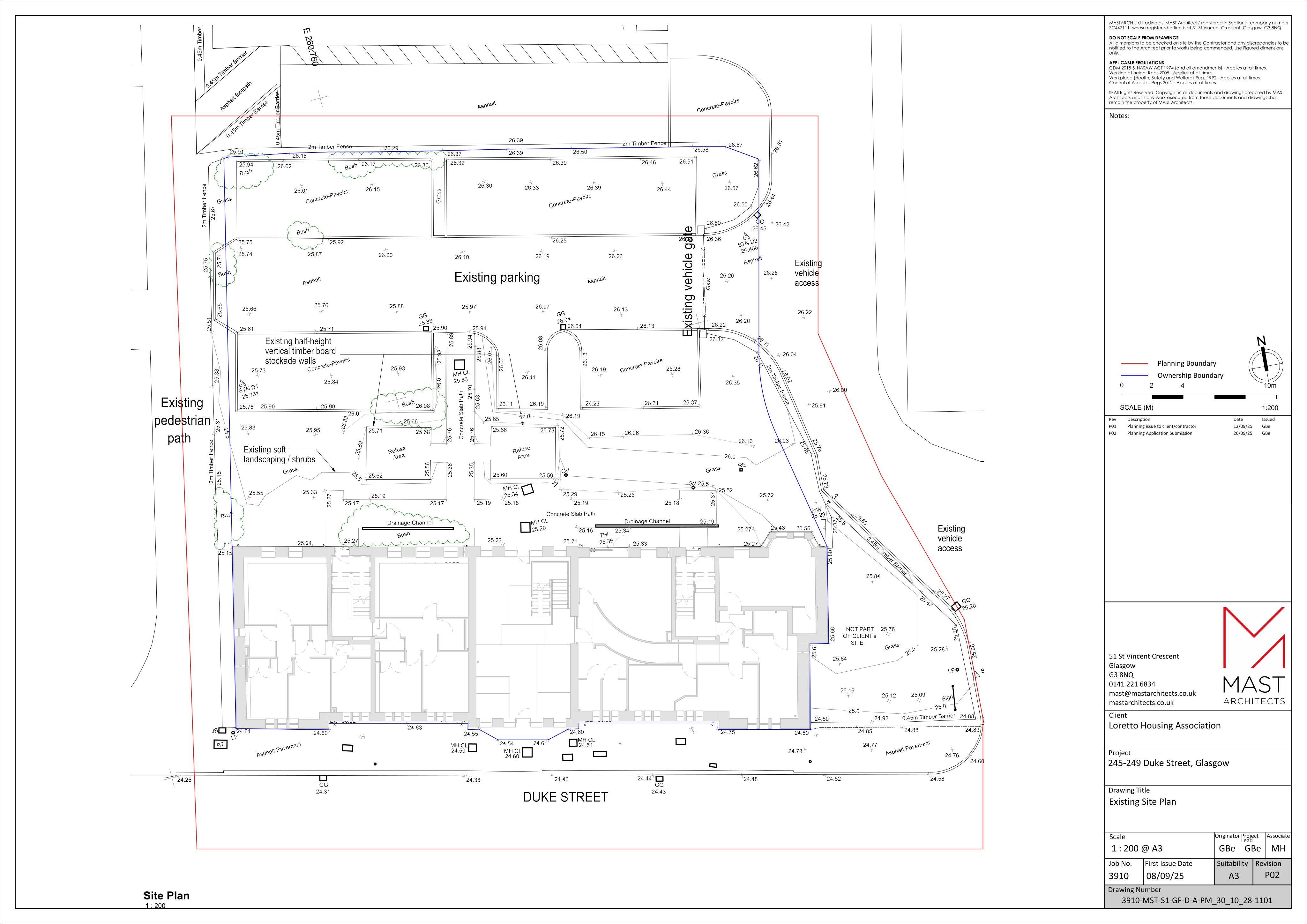Image resolution: width=1307 pixels, height=924 pixels.
Task: Select the 'Existing parking' label
Action: click(x=497, y=277)
